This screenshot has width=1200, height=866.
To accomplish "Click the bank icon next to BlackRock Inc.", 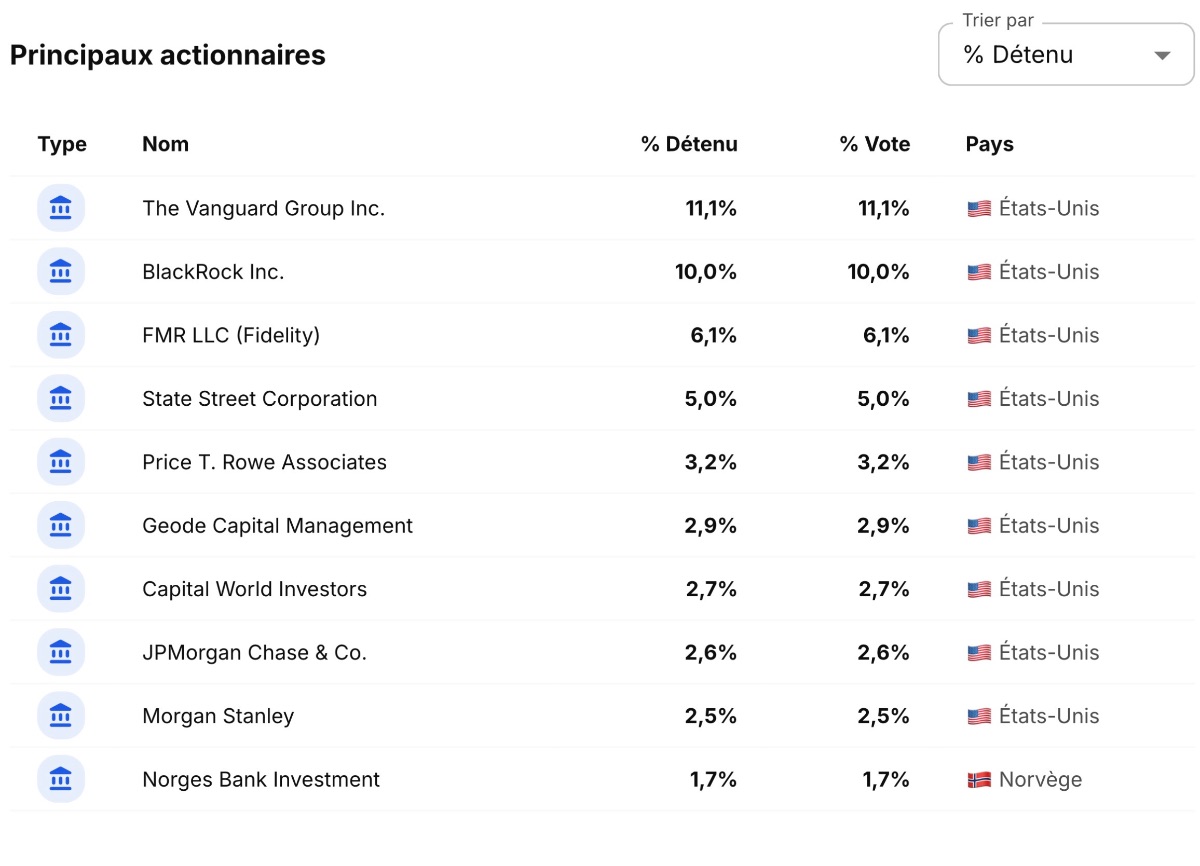I will (61, 272).
